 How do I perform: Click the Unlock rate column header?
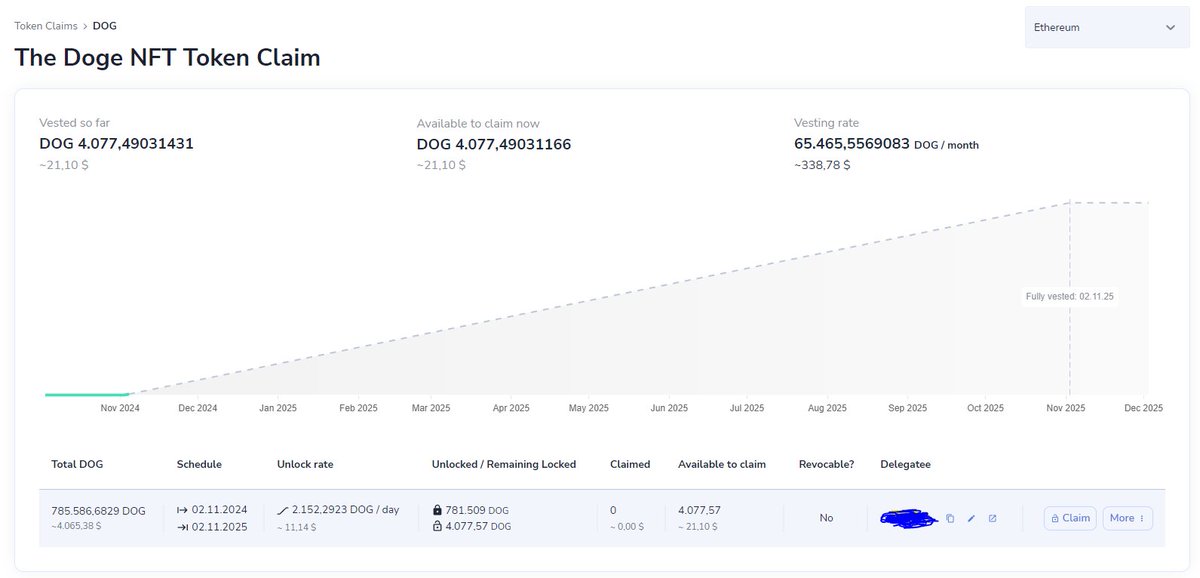click(305, 464)
